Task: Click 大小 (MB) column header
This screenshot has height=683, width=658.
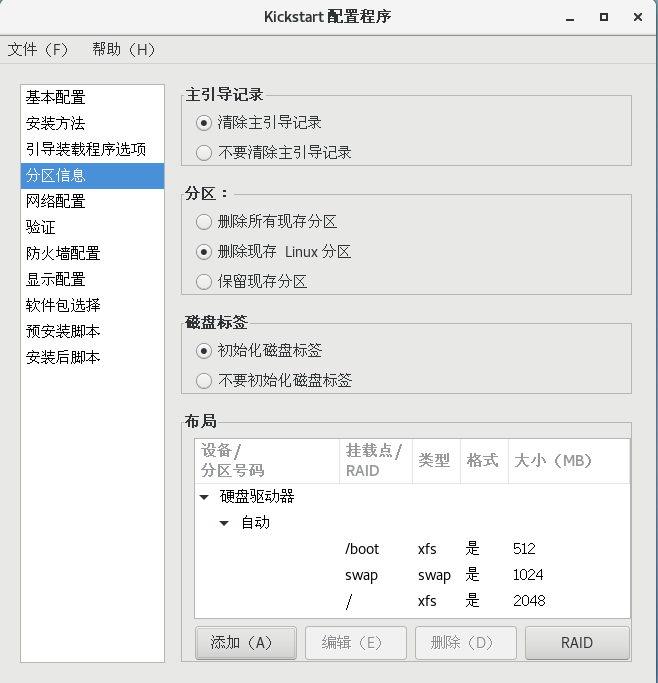Action: [569, 461]
